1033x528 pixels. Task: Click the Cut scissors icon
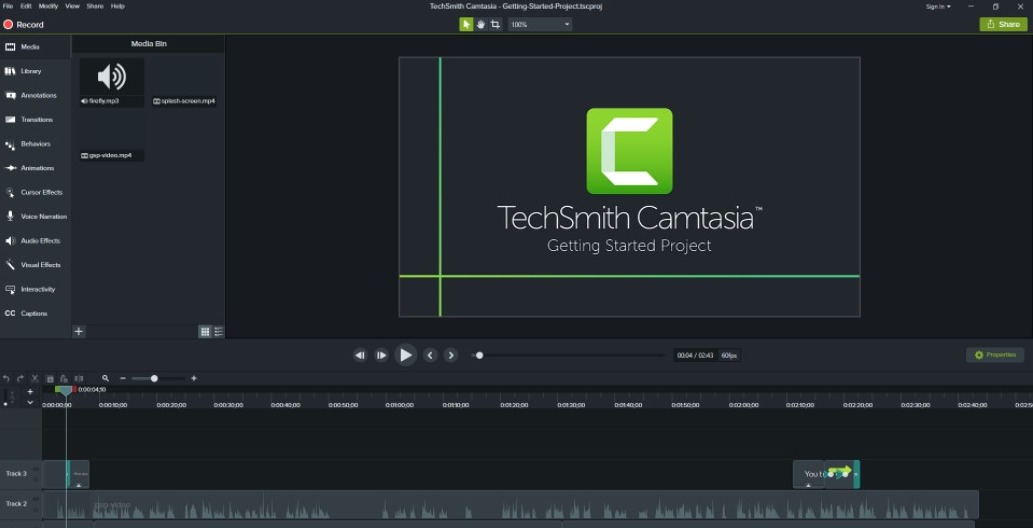click(35, 379)
